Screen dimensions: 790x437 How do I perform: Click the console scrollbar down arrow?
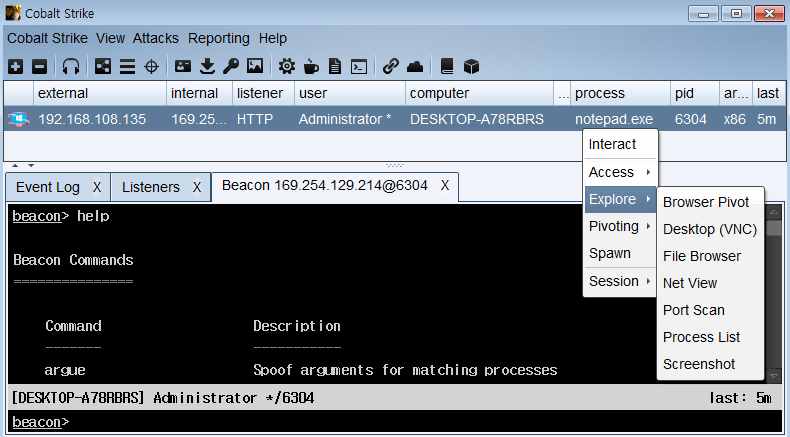point(774,376)
